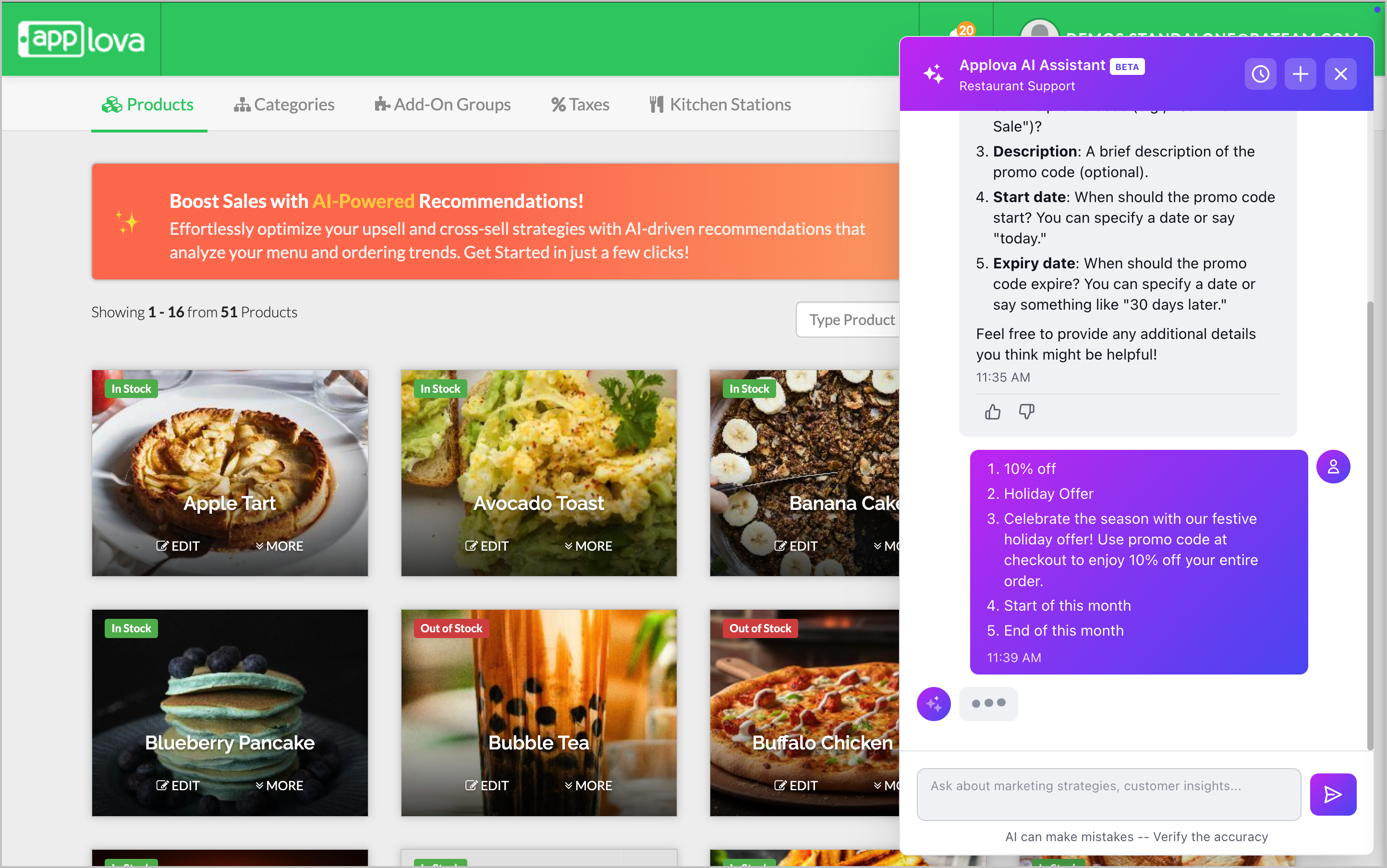This screenshot has height=868, width=1387.
Task: Open the Kitchen Stations tab
Action: coord(720,105)
